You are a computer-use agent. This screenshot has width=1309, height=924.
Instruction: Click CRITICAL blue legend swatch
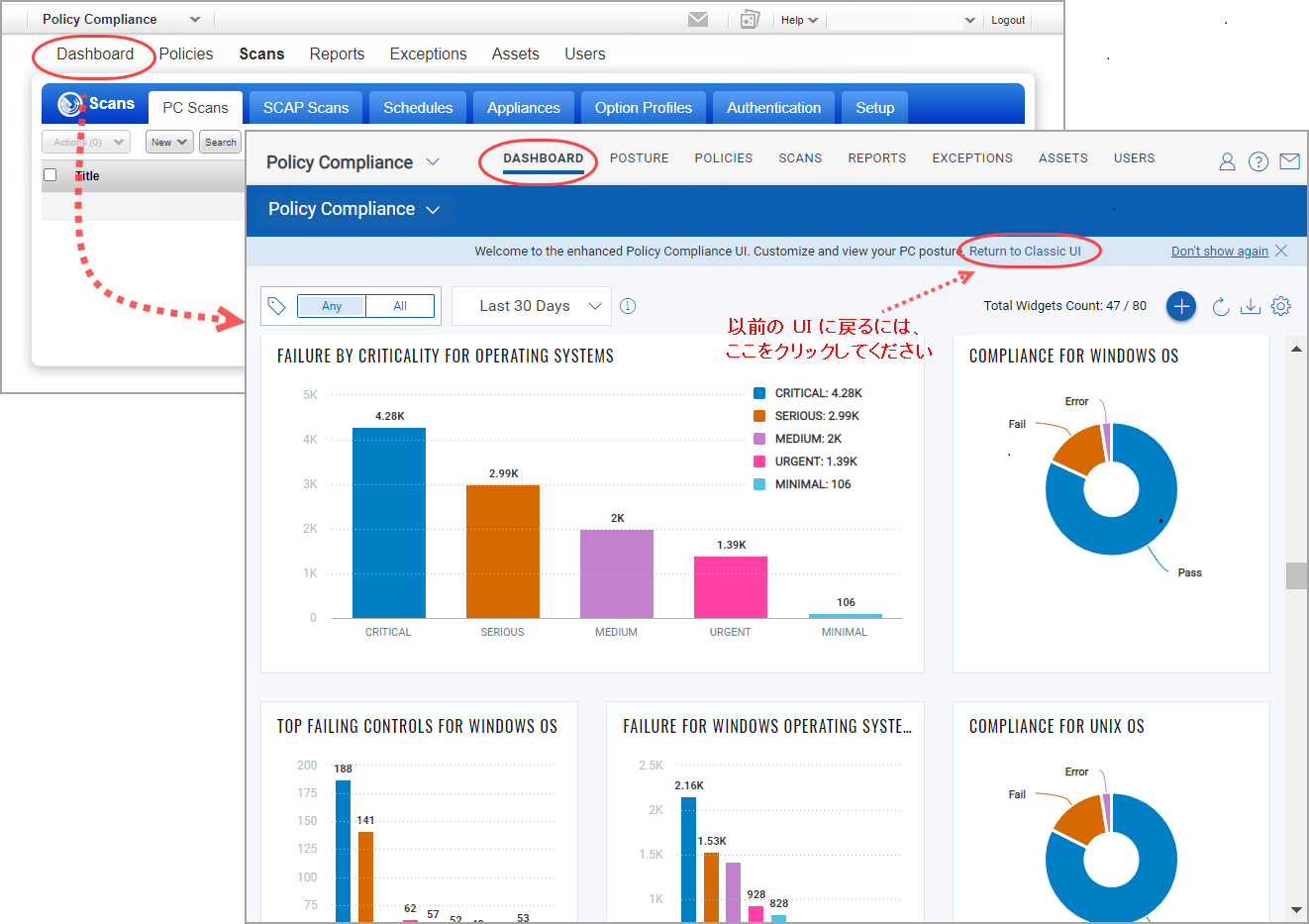click(759, 393)
